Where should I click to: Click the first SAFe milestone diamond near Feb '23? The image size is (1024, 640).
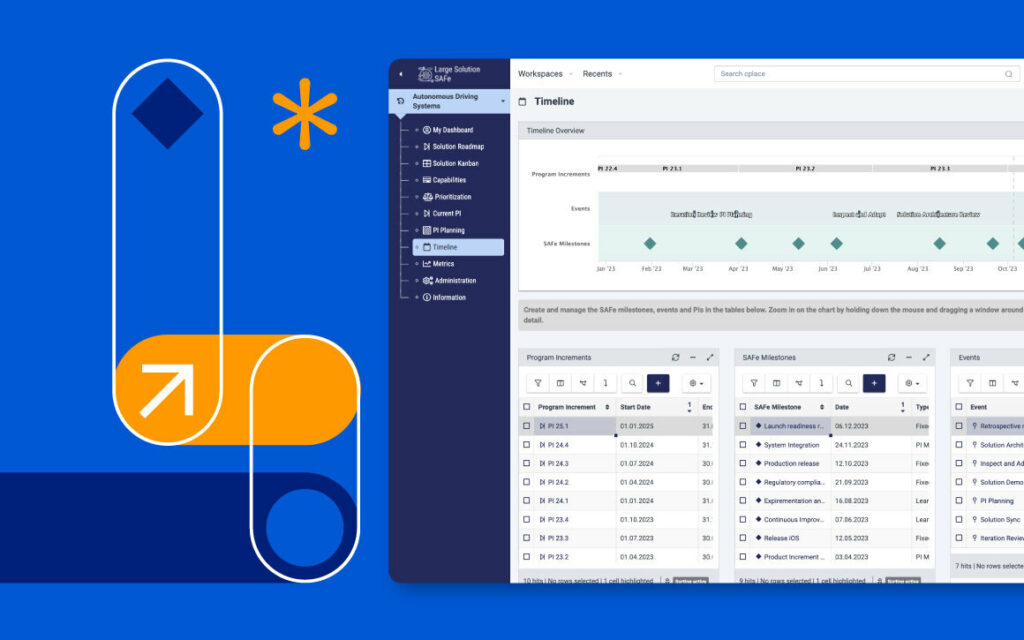click(x=649, y=243)
